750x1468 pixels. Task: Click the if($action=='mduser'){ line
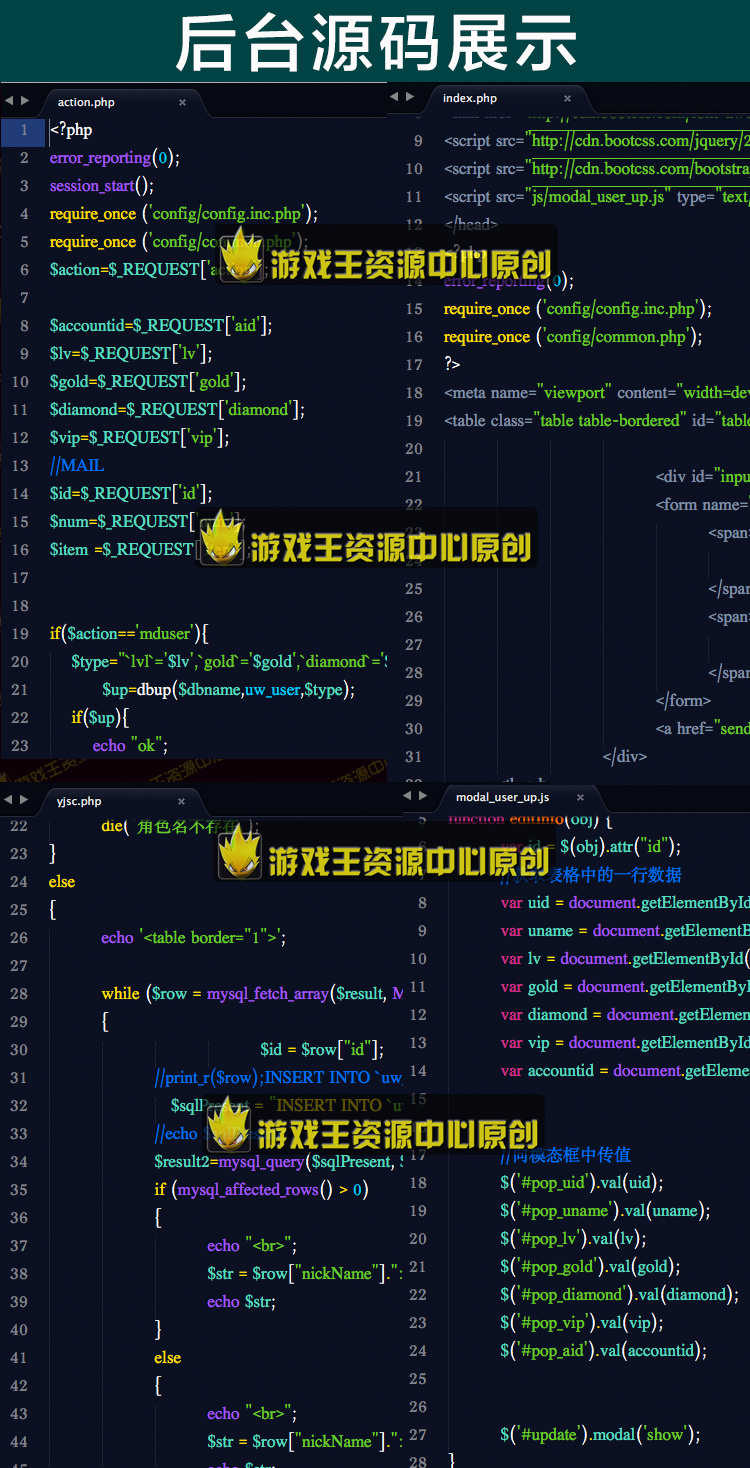click(x=128, y=634)
